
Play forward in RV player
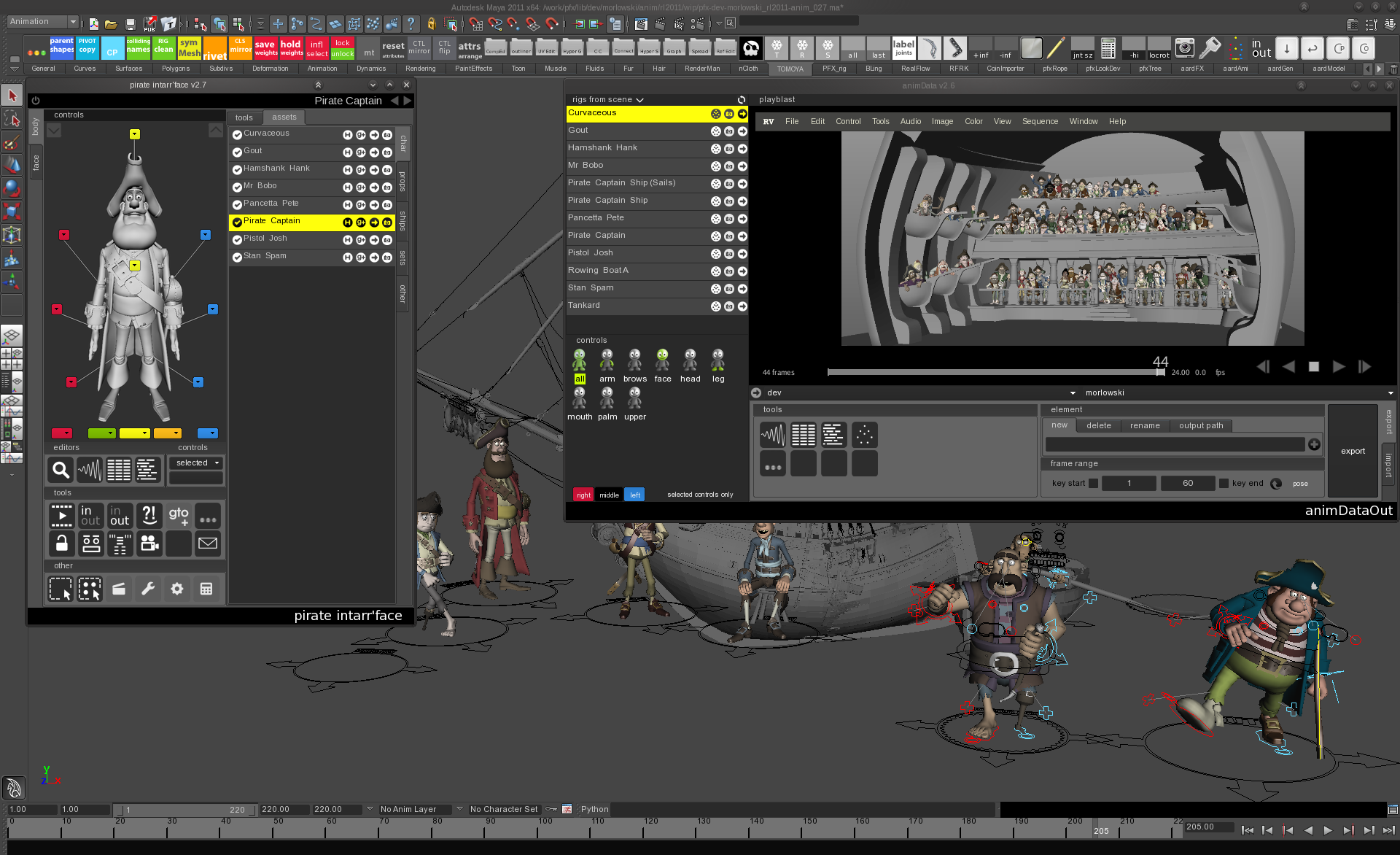[x=1339, y=367]
